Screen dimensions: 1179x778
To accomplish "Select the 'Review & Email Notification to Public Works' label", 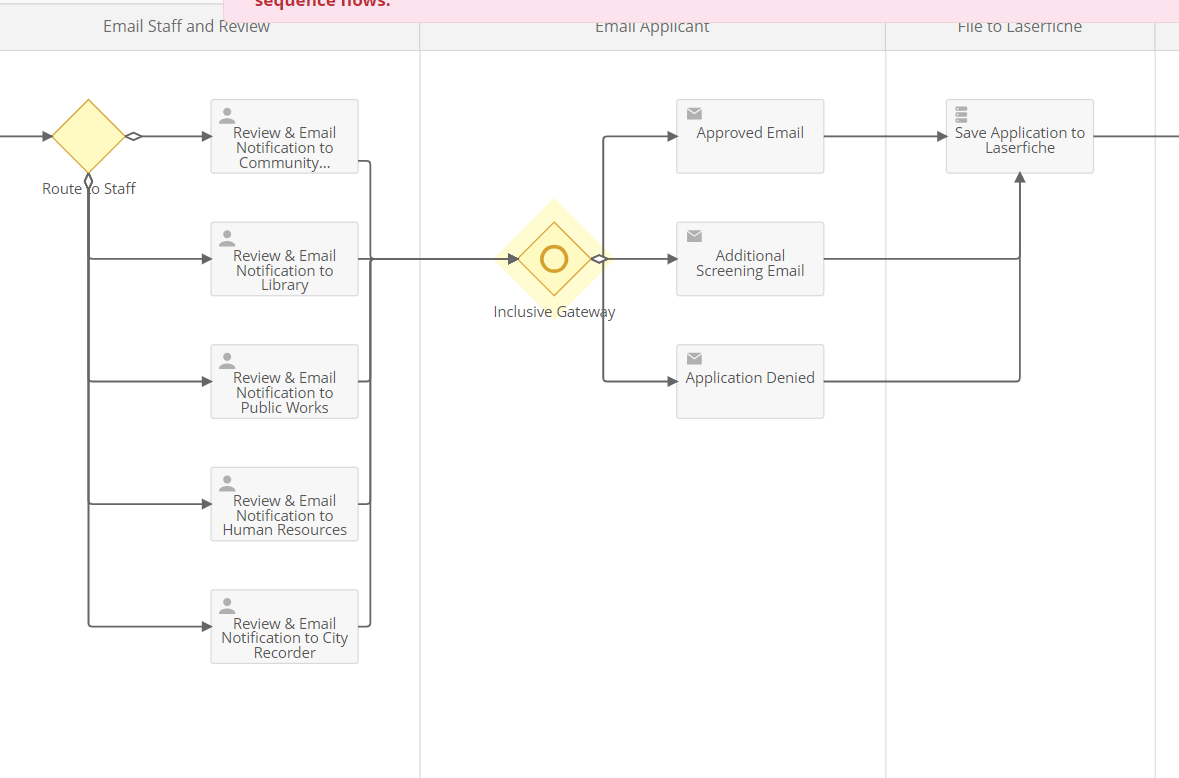I will 284,392.
